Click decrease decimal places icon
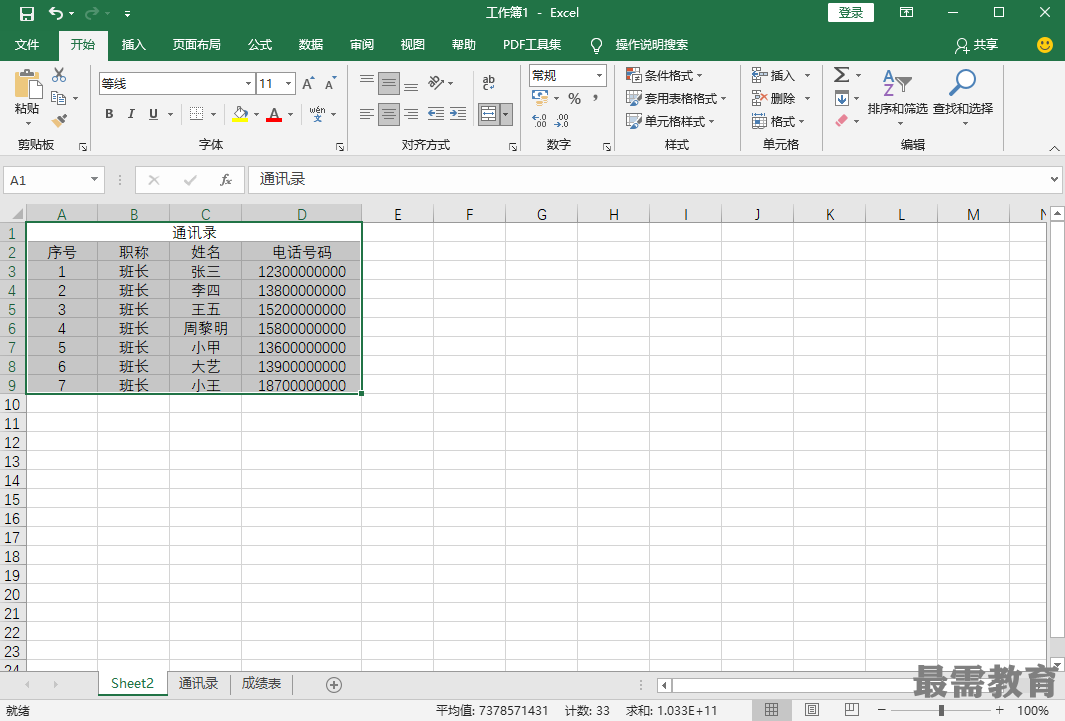Viewport: 1065px width, 721px height. click(562, 121)
